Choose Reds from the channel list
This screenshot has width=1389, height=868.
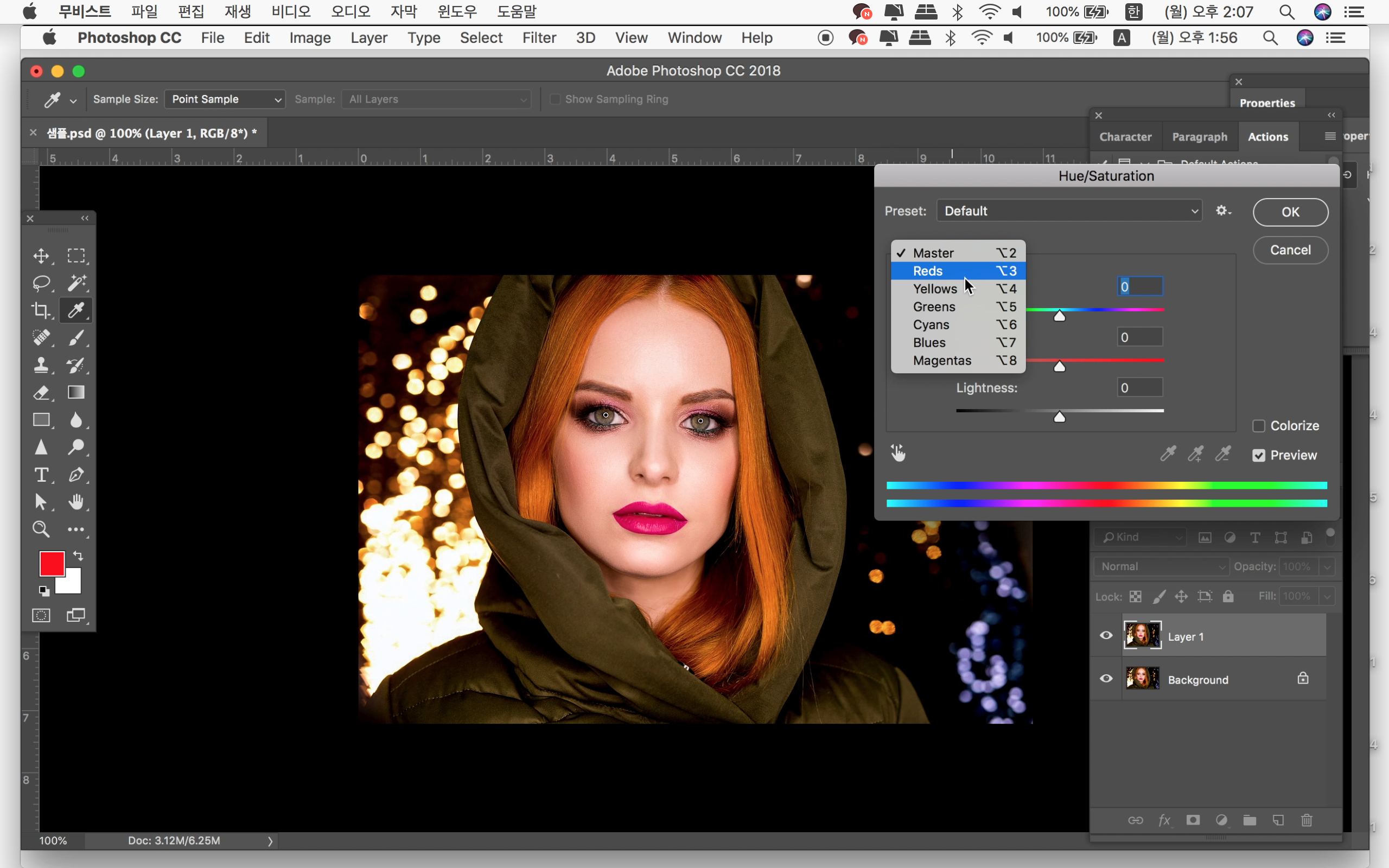928,271
